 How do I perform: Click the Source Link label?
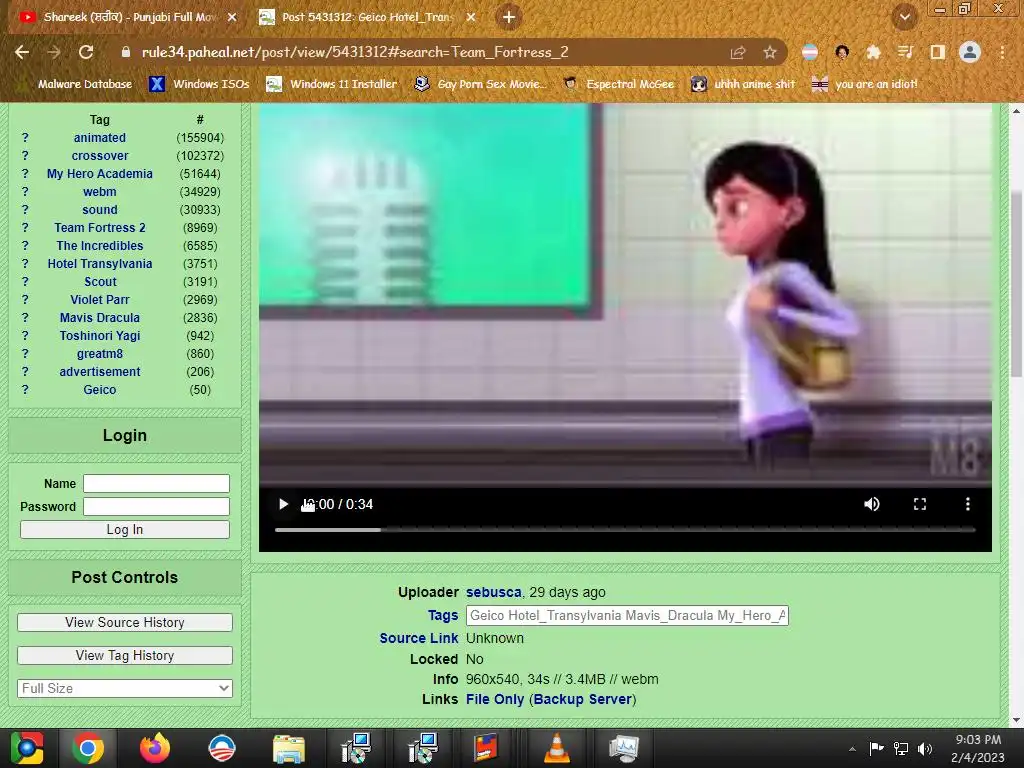tap(419, 638)
